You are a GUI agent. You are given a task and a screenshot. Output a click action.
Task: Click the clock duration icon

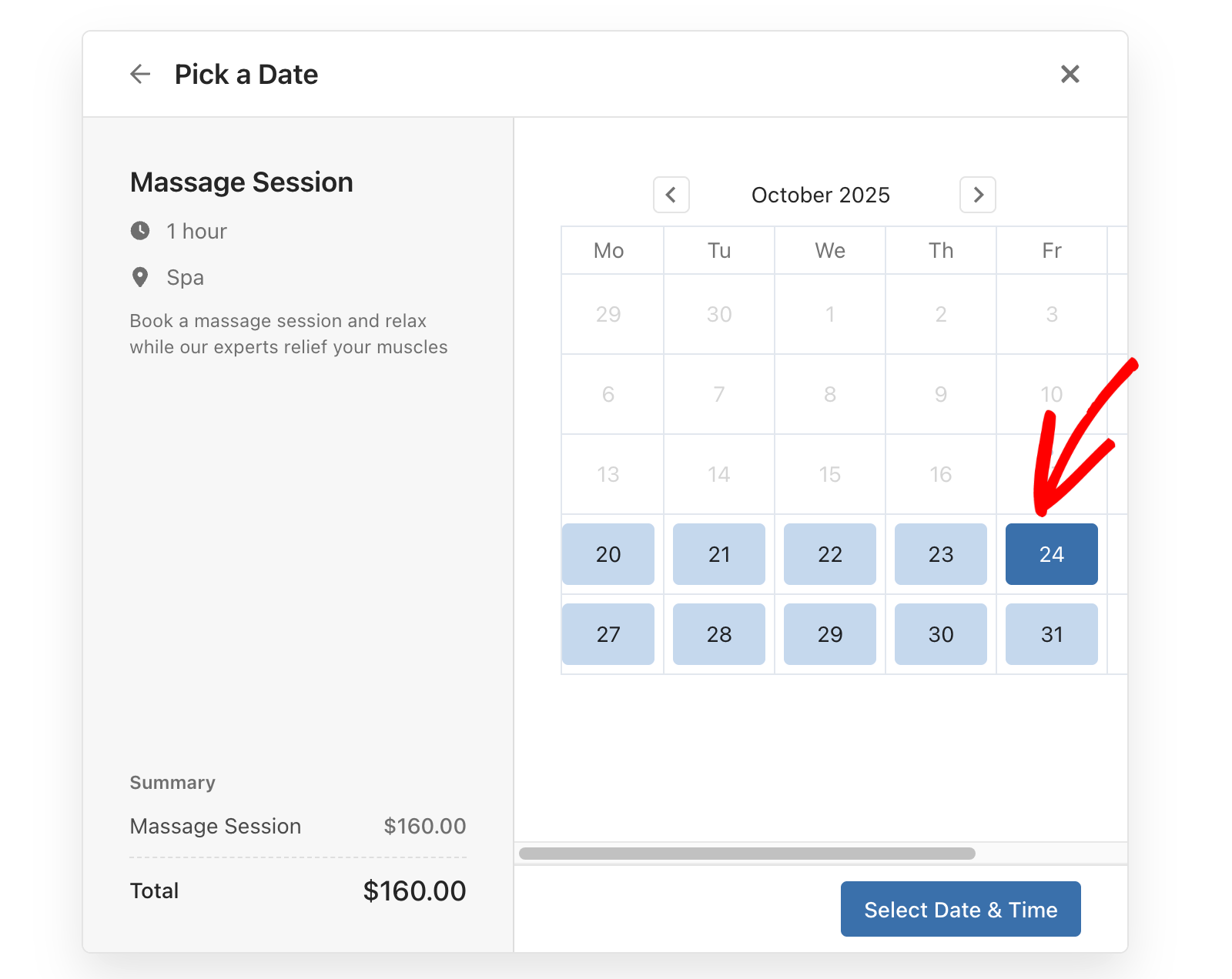coord(140,231)
